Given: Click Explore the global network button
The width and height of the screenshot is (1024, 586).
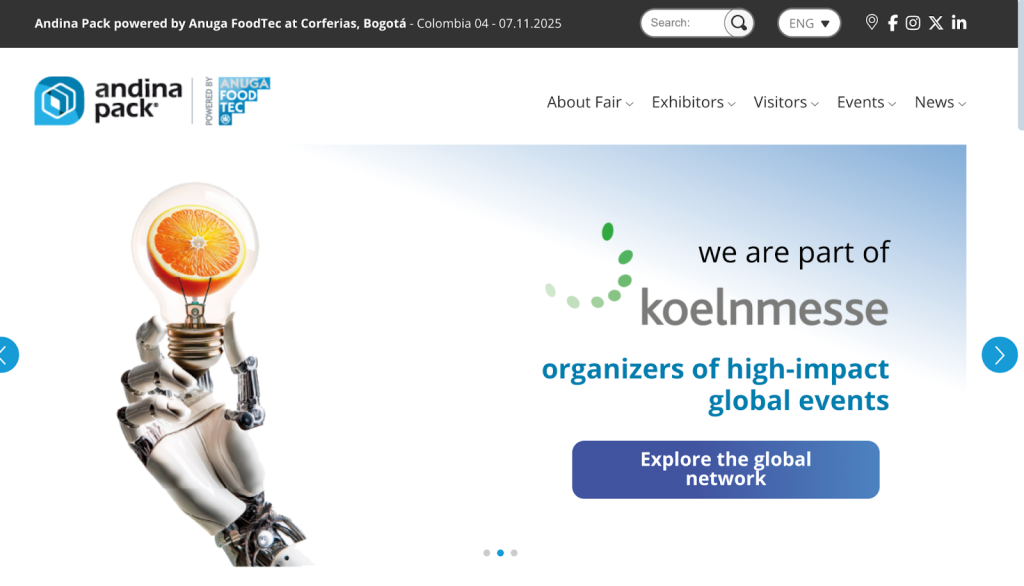Looking at the screenshot, I should 726,469.
